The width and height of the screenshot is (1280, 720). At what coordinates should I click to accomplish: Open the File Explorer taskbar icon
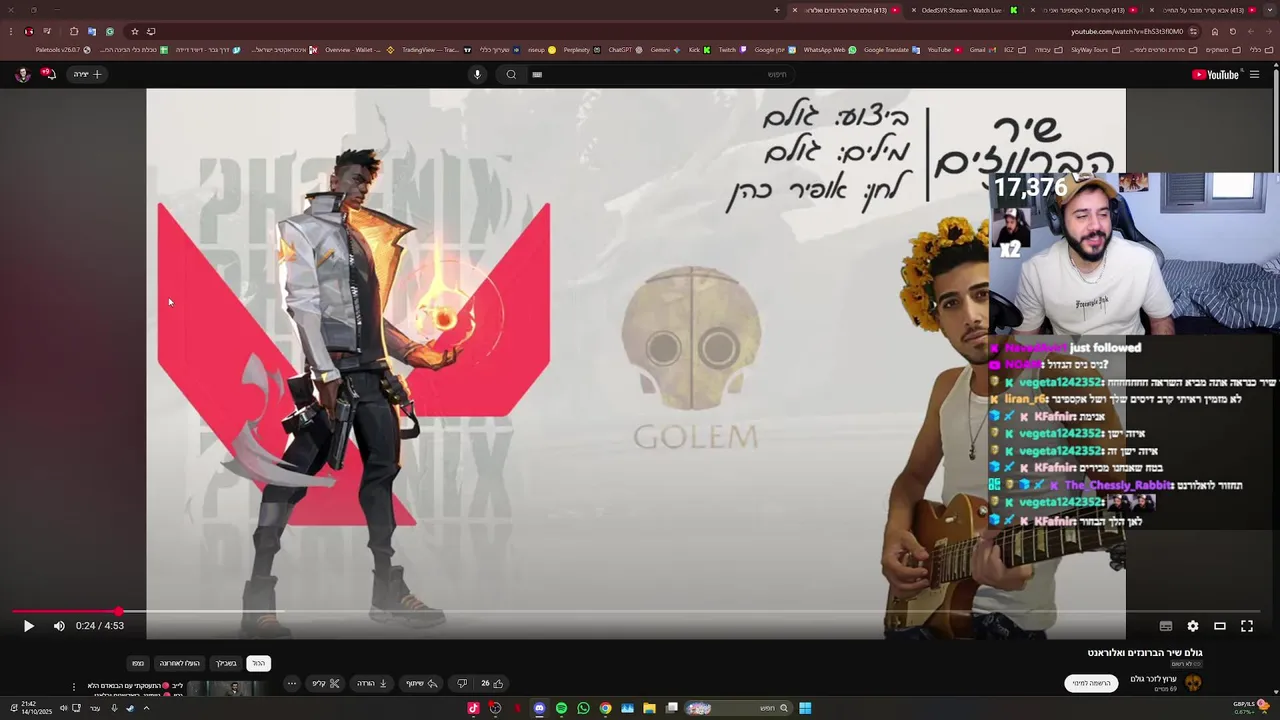pyautogui.click(x=649, y=708)
